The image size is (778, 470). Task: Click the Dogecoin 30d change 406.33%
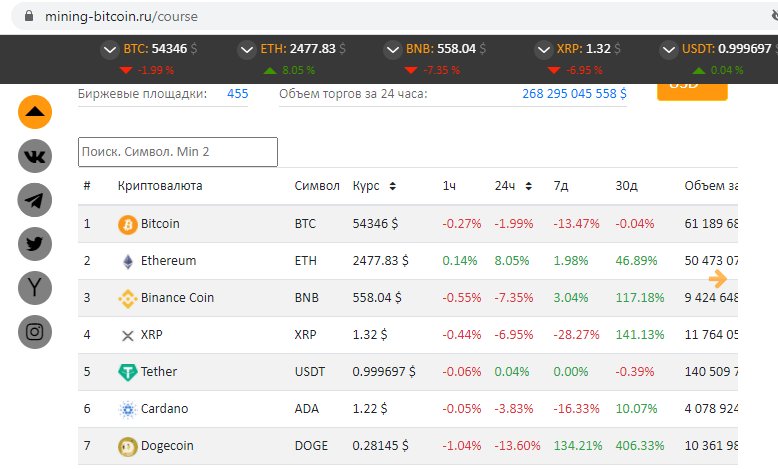(640, 446)
